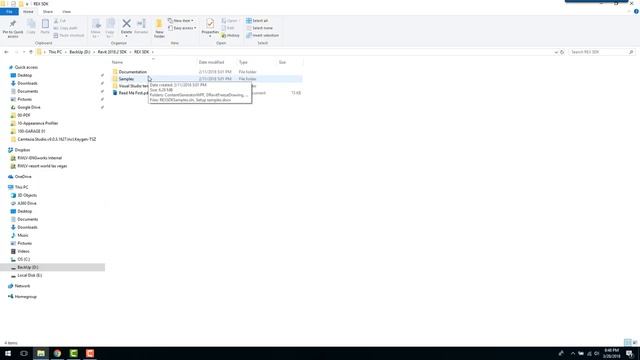Screen dimensions: 640x360
Task: Open address bar history dropdown
Action: pos(556,52)
